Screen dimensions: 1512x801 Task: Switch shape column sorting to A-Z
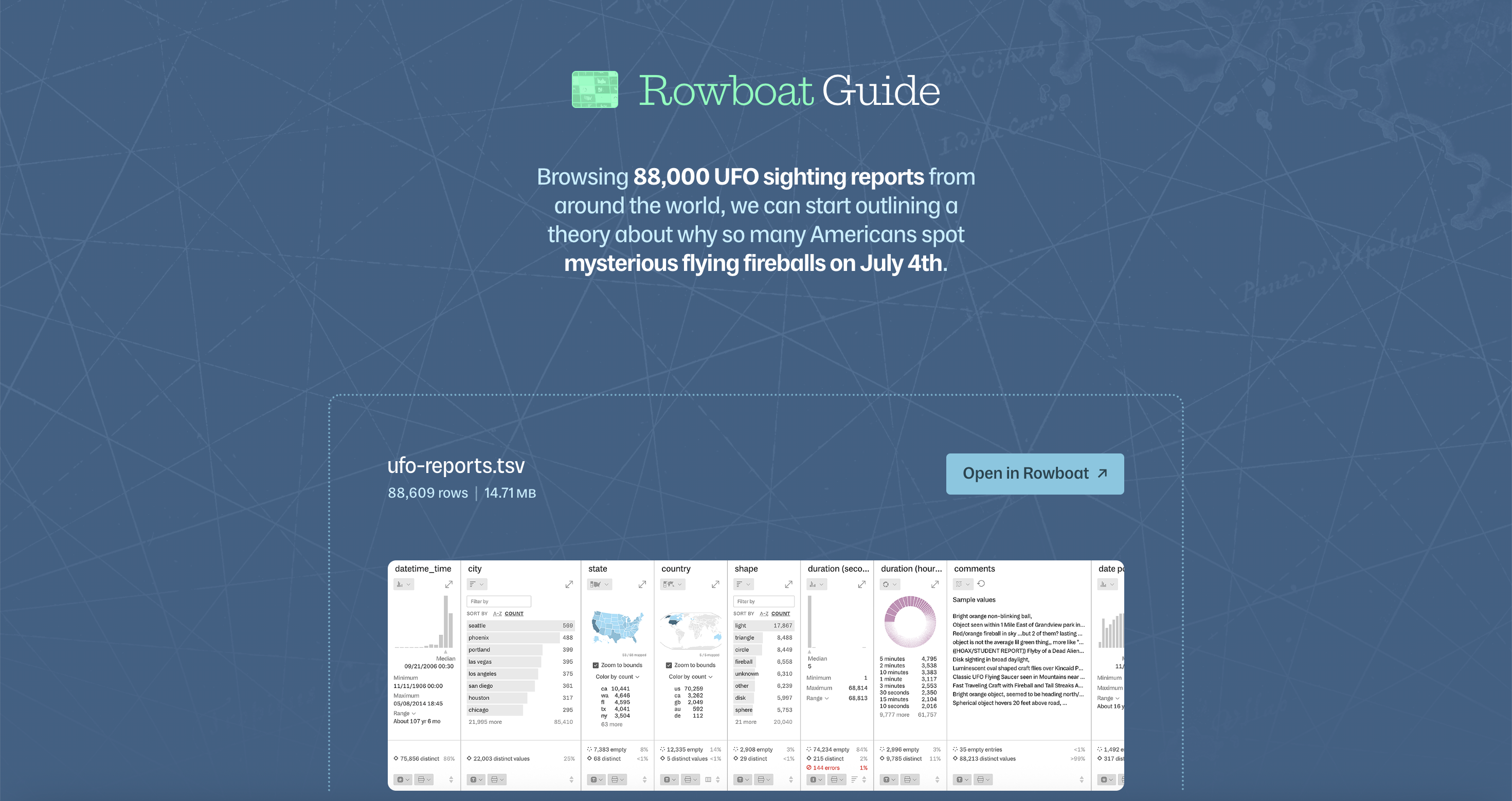[x=763, y=614]
